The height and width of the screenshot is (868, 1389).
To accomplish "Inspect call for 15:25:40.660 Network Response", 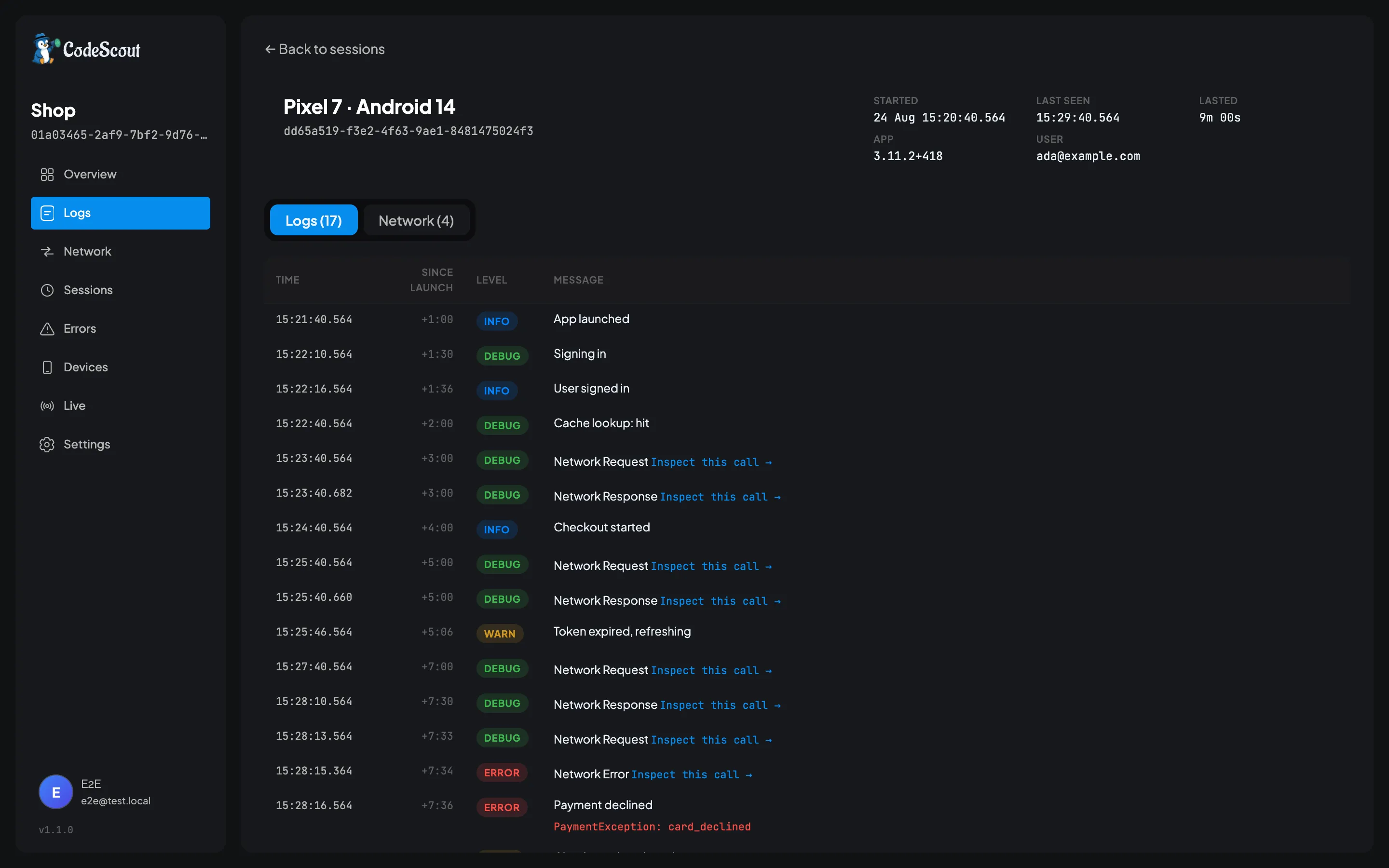I will [x=721, y=601].
